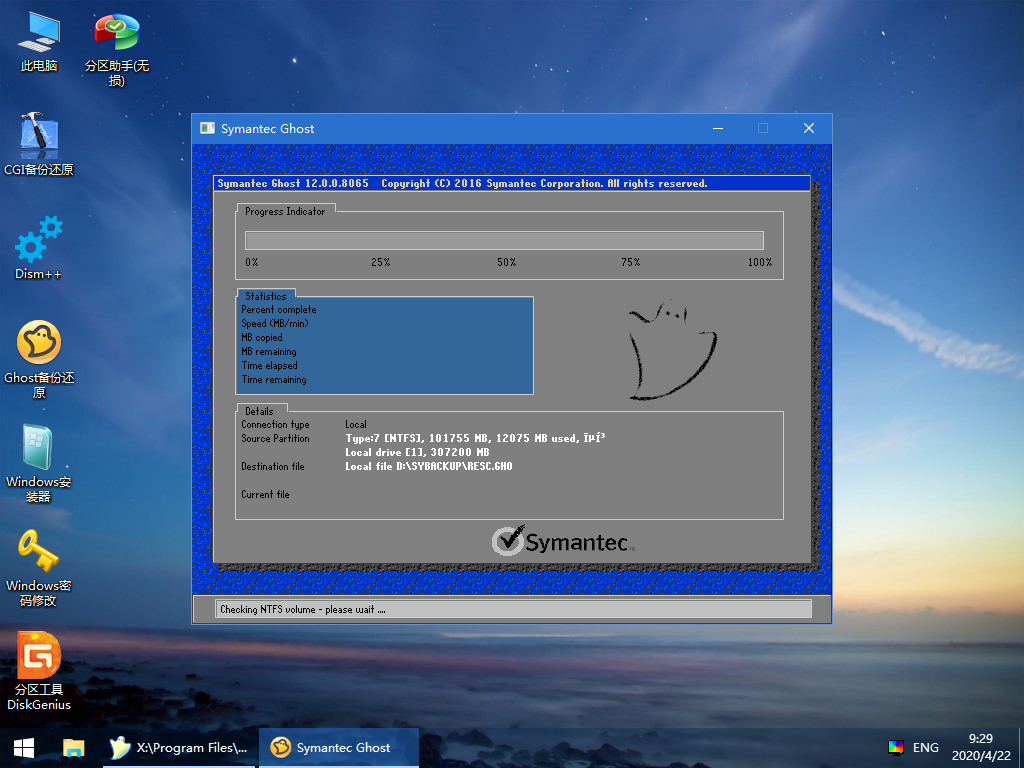
Task: Open File Explorer from the taskbar
Action: click(73, 748)
